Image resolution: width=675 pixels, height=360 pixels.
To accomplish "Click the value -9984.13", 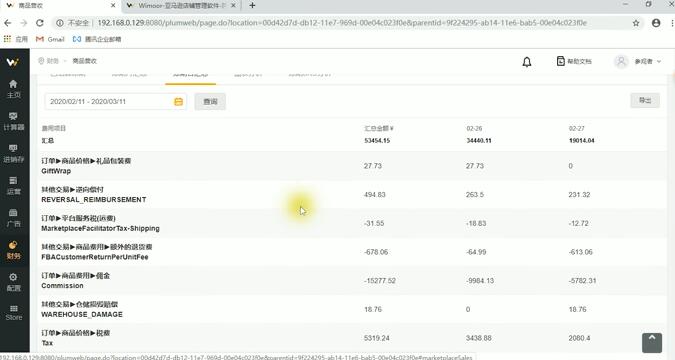I will coord(480,281).
